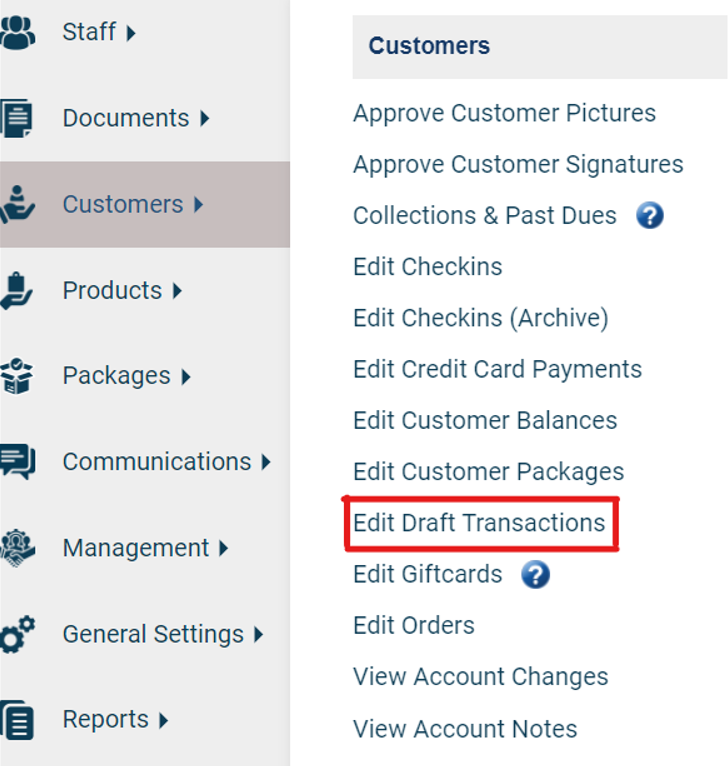Click the General Settings gears icon
The height and width of the screenshot is (766, 728).
[x=17, y=634]
